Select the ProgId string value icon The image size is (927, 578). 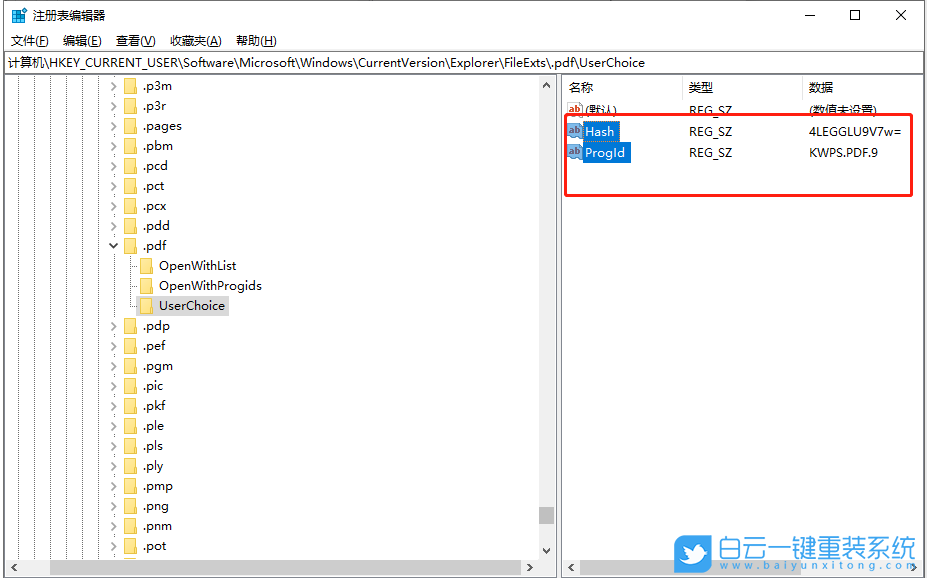coord(575,152)
